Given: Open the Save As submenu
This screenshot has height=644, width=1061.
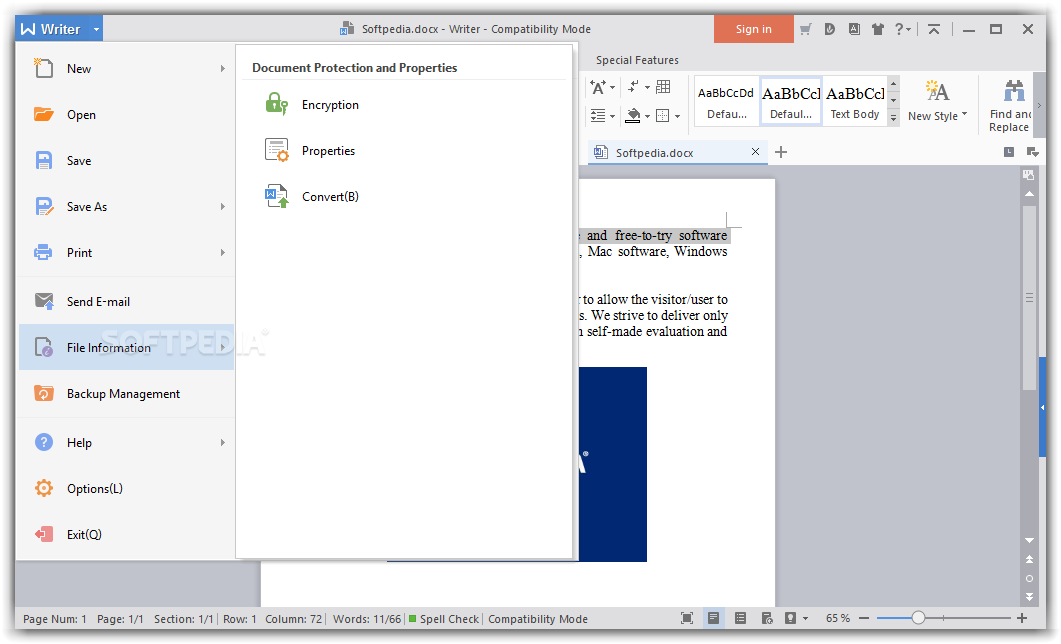Looking at the screenshot, I should [127, 206].
